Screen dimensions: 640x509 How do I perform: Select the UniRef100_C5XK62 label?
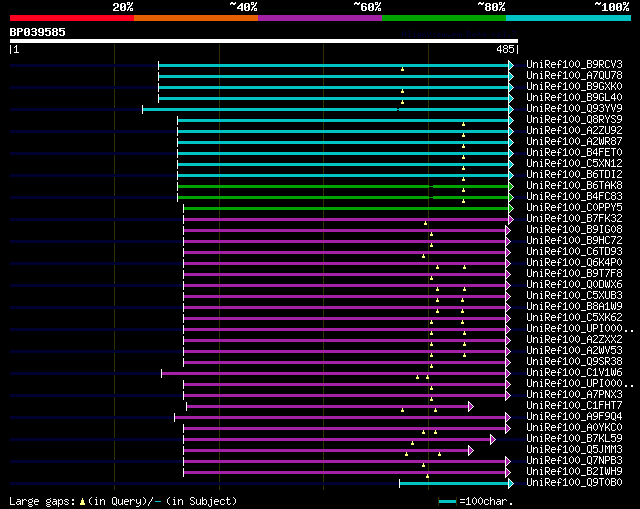(574, 318)
